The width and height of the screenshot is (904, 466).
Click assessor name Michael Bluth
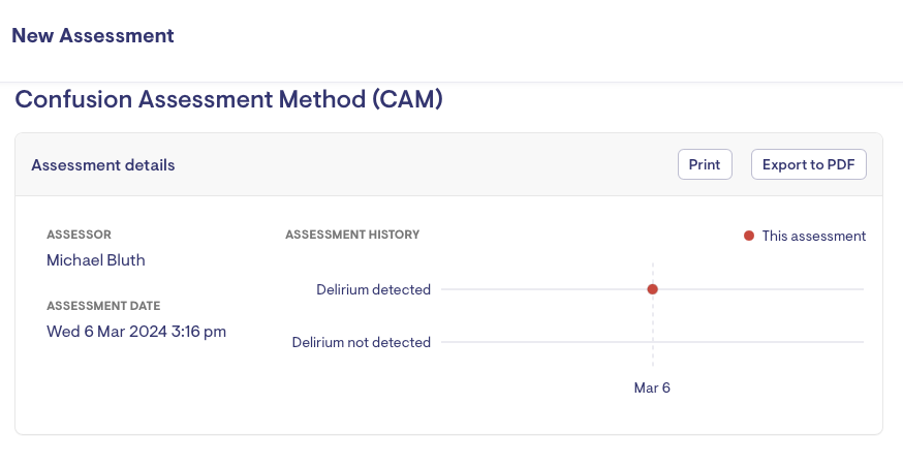(x=96, y=260)
